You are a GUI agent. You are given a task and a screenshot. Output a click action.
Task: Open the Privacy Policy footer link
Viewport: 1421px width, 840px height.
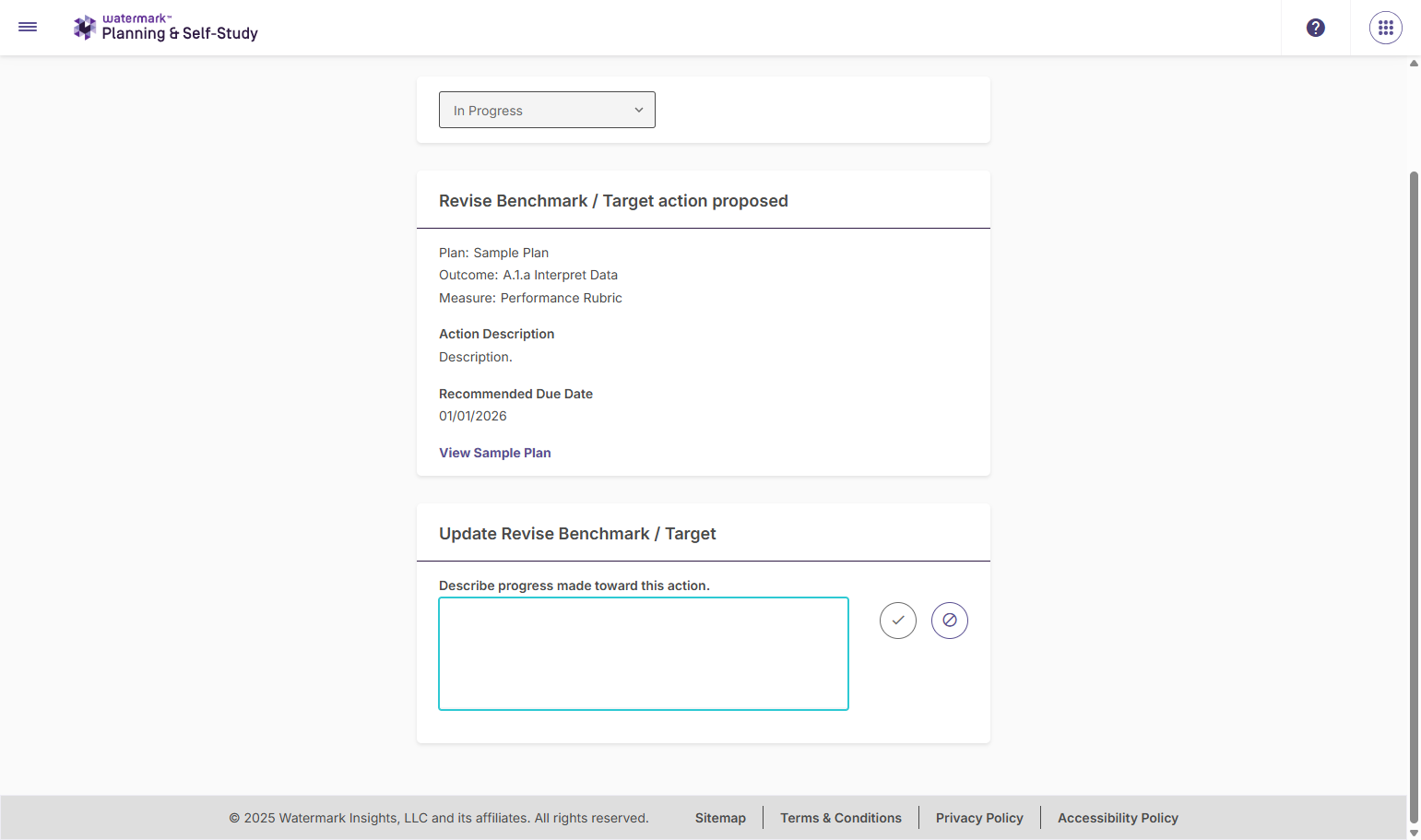coord(979,818)
